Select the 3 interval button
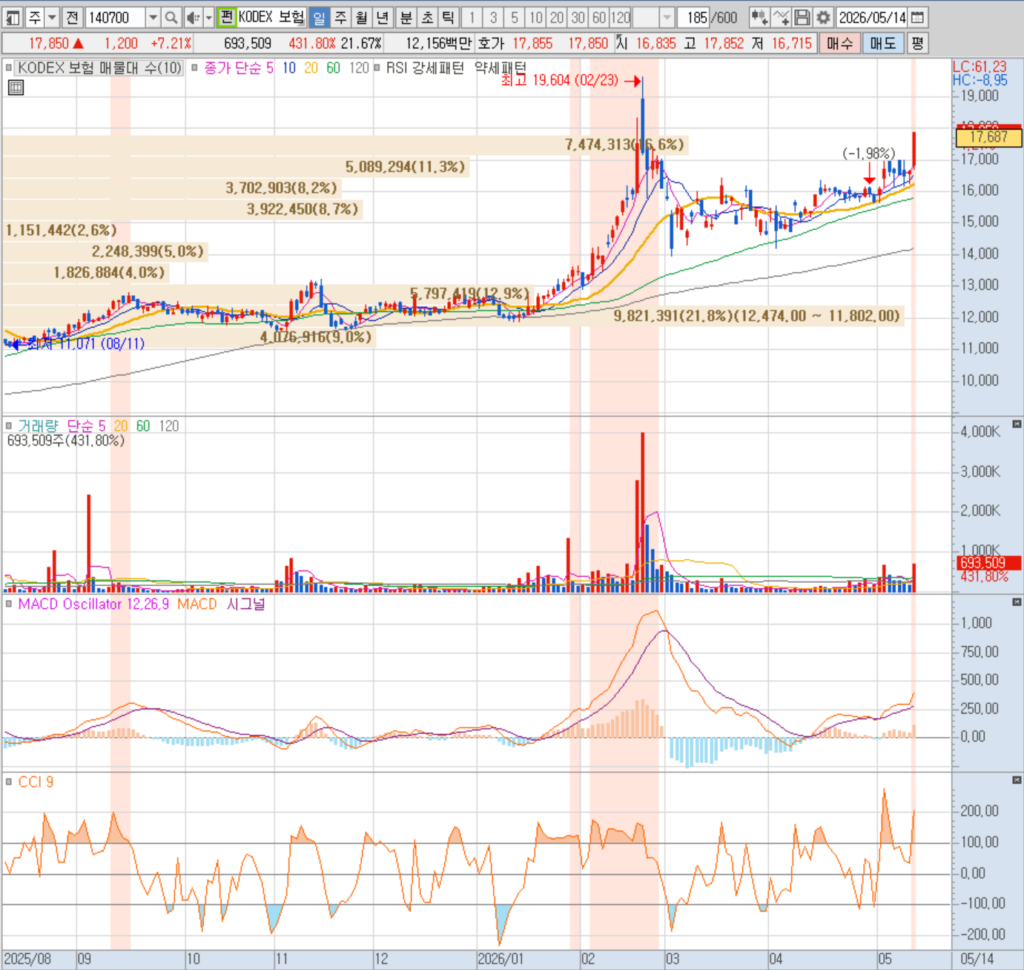 (x=493, y=18)
